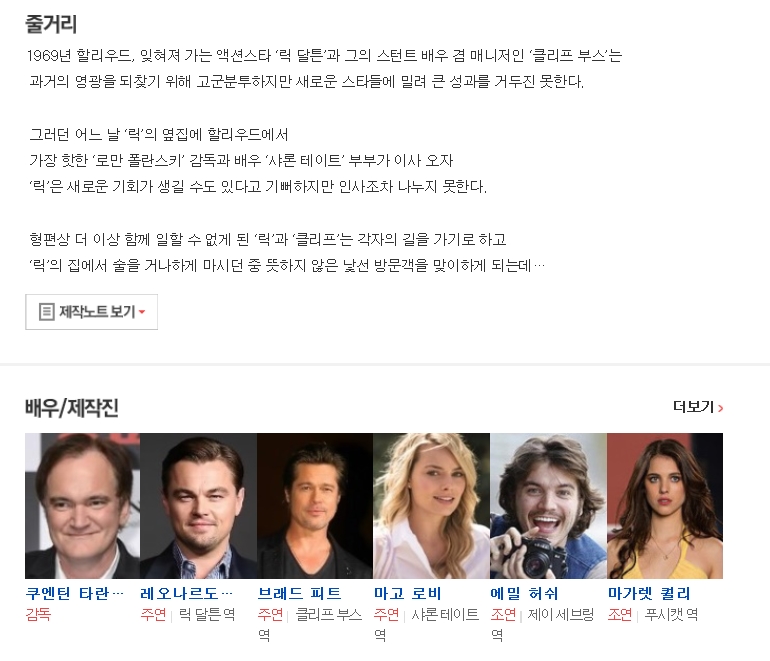Expand the 제작노트 보기 red dropdown arrow

pyautogui.click(x=142, y=312)
